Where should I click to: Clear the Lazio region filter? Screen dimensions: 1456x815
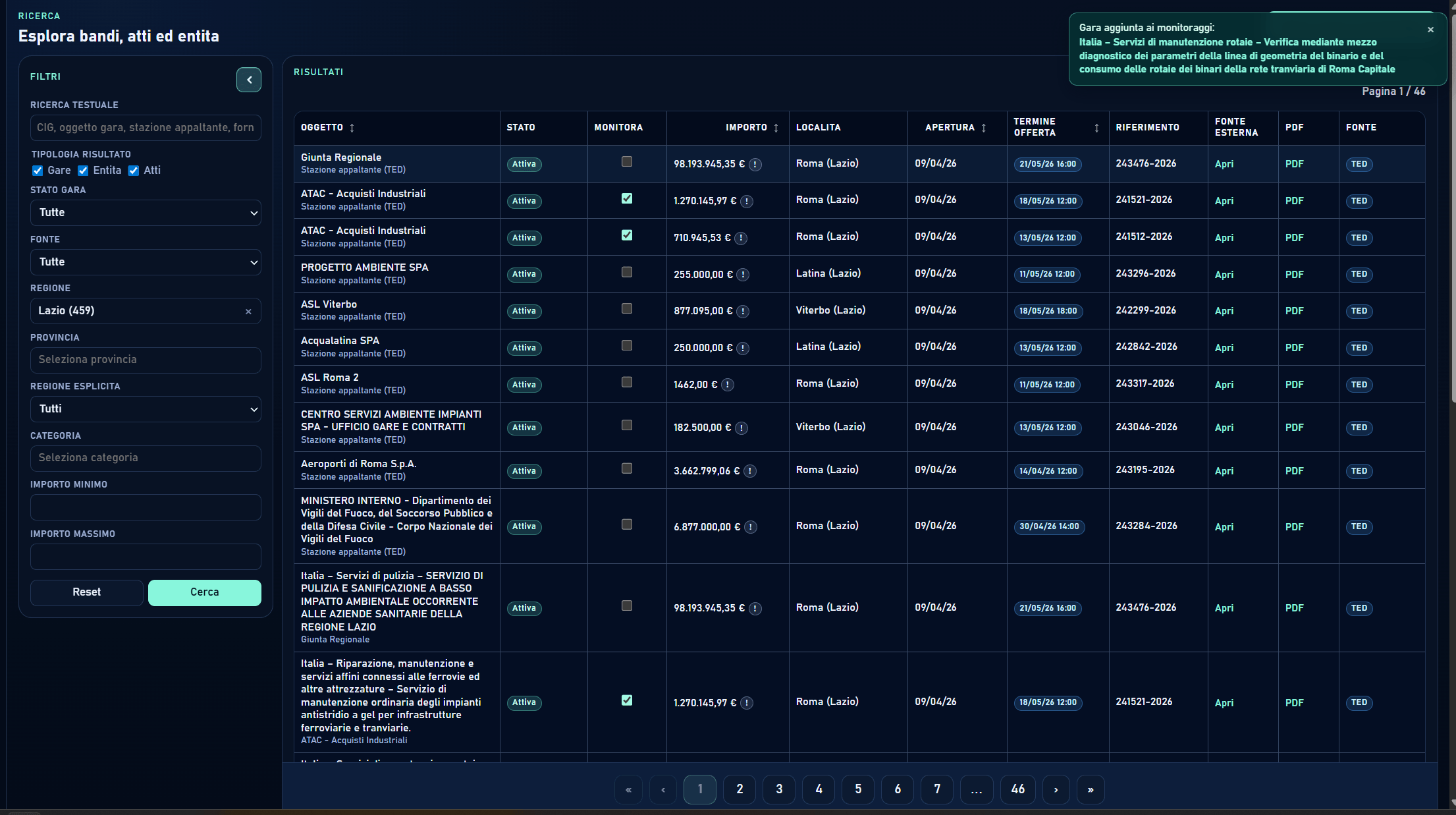coord(248,312)
